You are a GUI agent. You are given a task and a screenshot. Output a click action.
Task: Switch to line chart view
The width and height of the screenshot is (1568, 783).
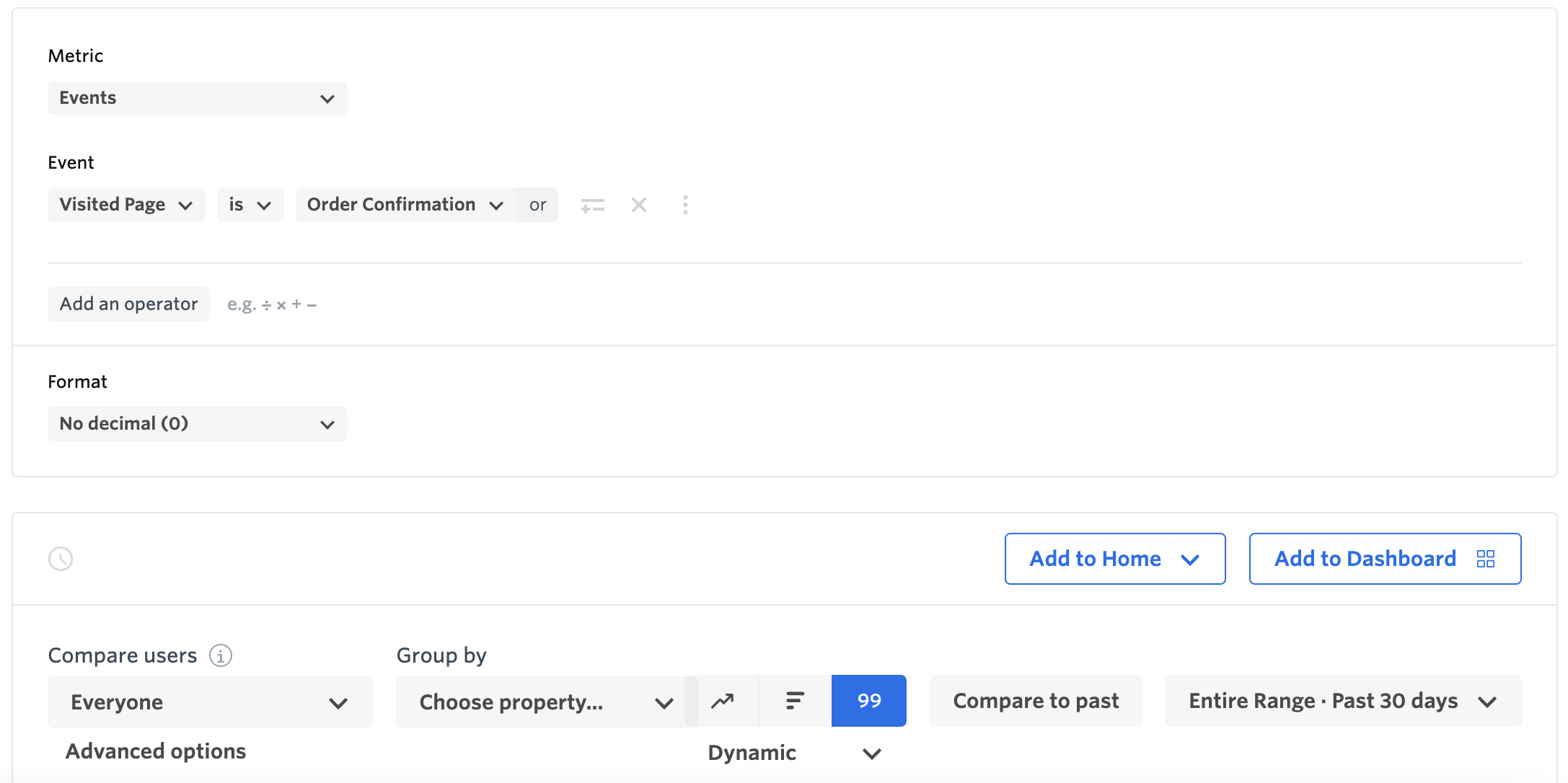(723, 701)
